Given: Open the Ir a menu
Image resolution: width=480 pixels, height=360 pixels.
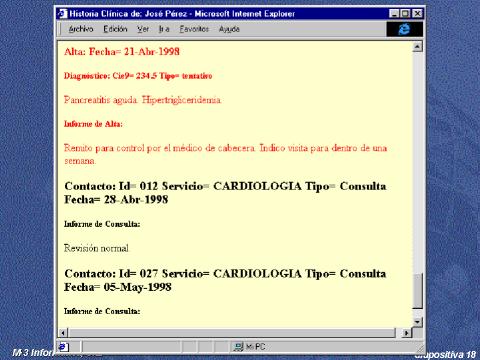Looking at the screenshot, I should click(x=164, y=29).
